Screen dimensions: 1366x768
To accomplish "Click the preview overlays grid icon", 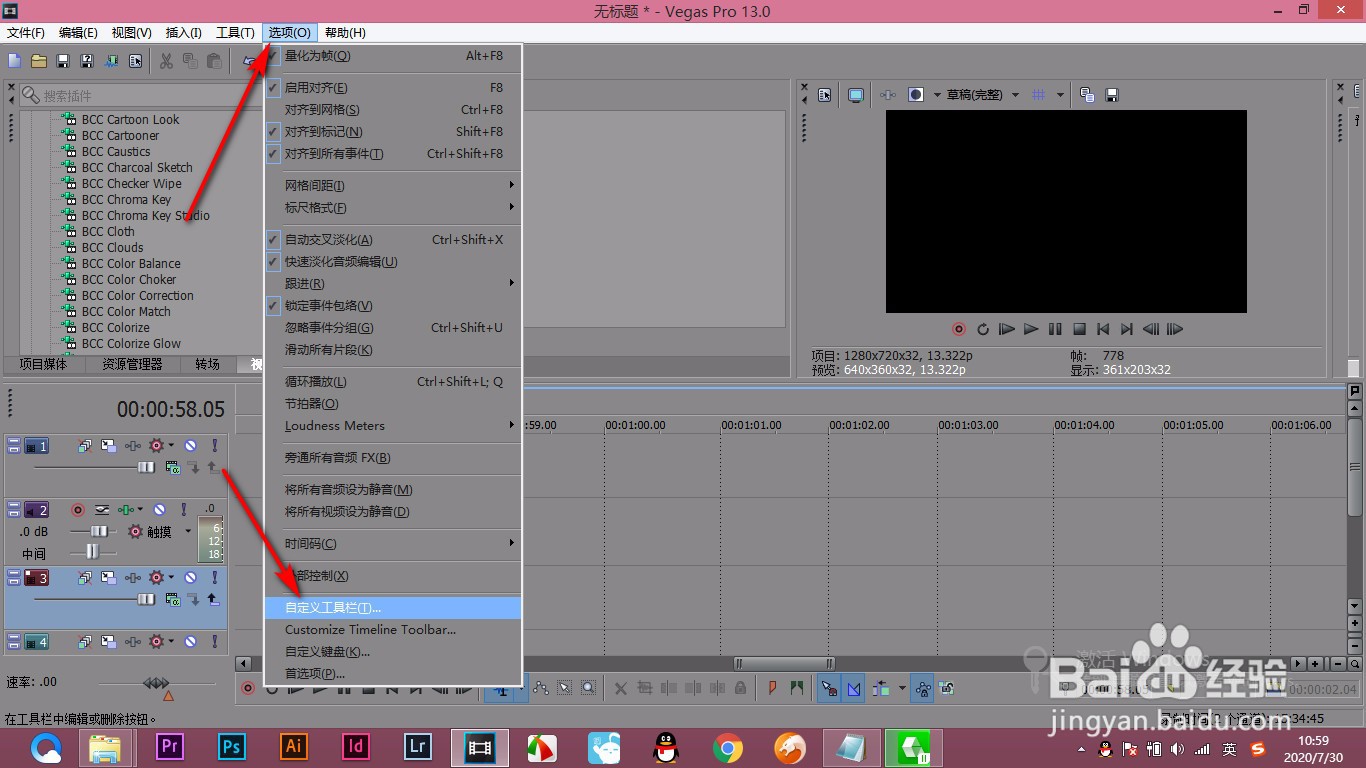I will tap(1039, 95).
